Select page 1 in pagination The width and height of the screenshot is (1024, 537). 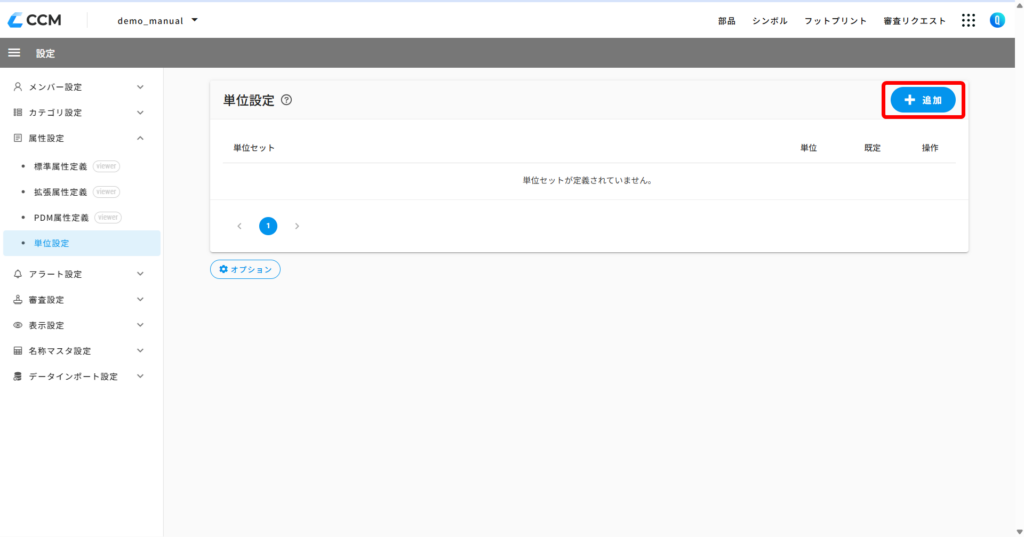(268, 226)
